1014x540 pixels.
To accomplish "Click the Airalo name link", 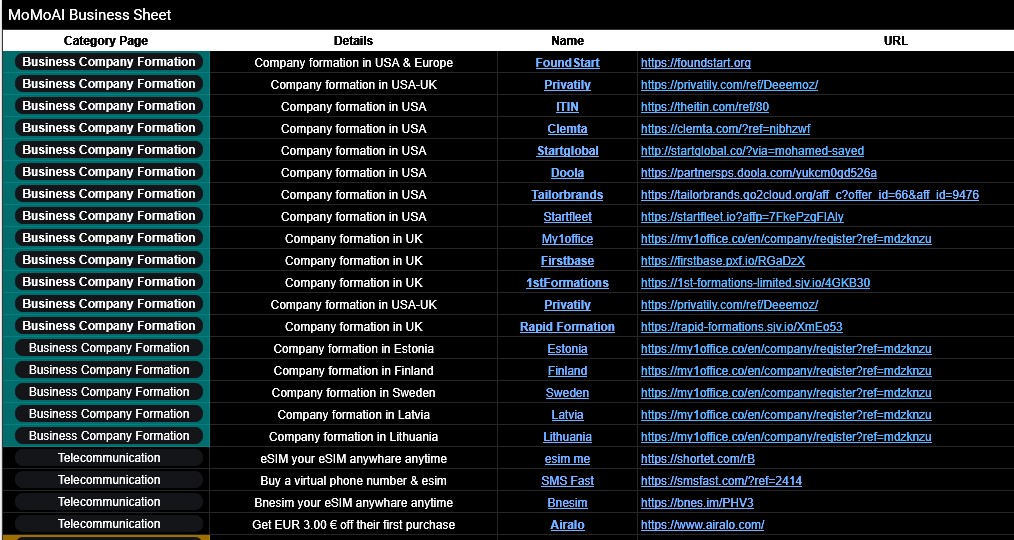I will (567, 525).
